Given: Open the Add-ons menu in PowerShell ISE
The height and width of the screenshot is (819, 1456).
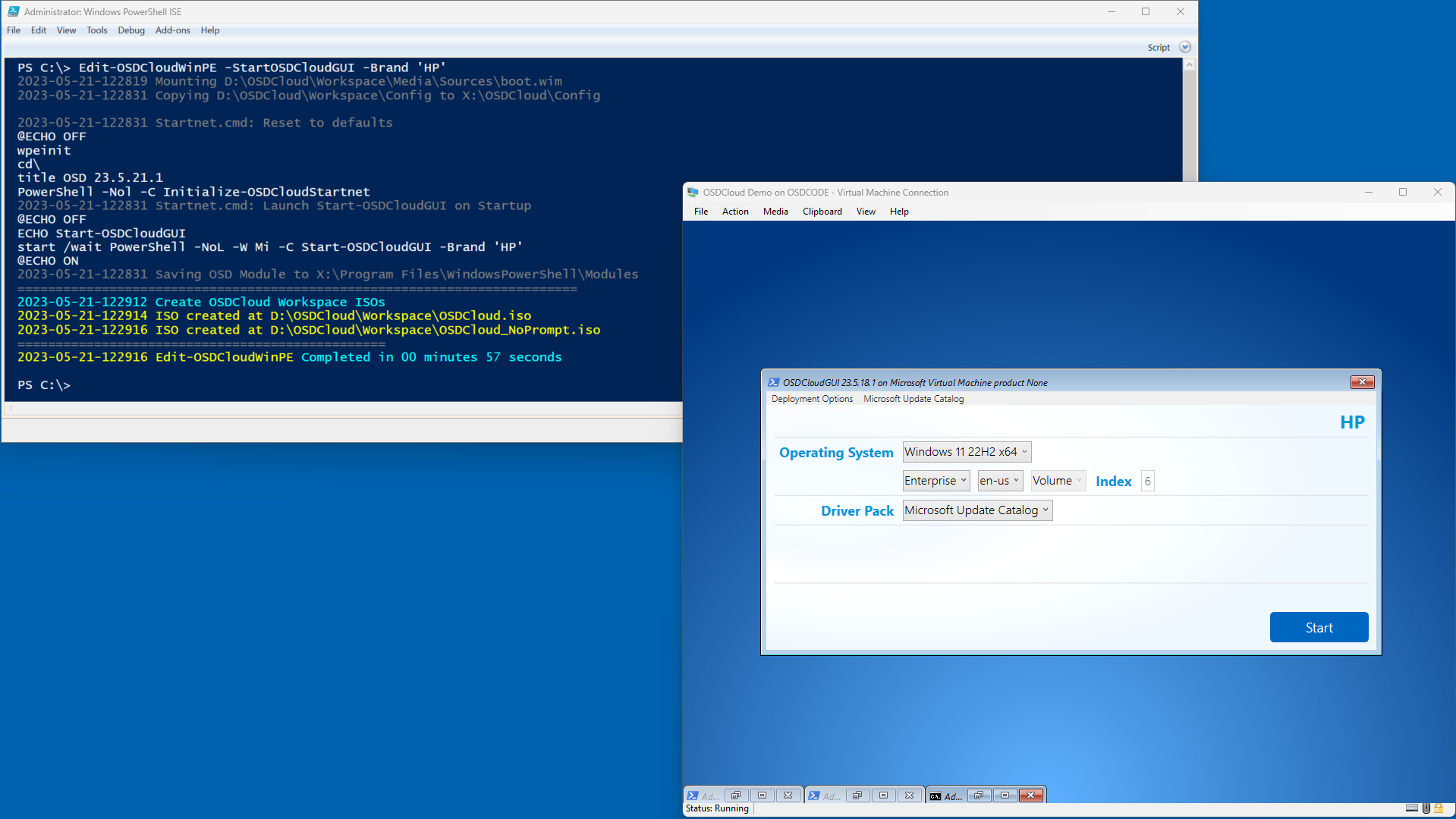Looking at the screenshot, I should tap(172, 30).
